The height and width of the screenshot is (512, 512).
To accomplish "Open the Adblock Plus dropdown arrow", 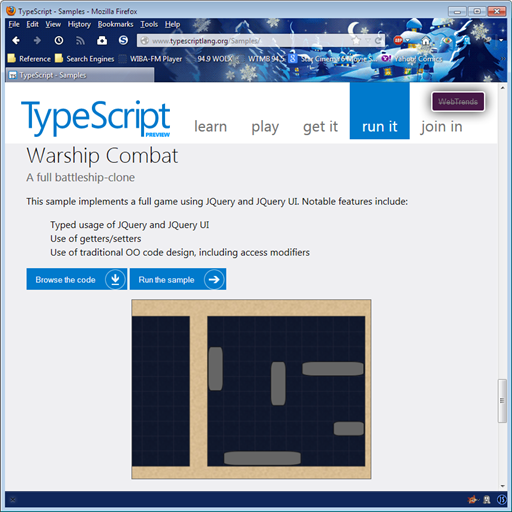I will 407,41.
